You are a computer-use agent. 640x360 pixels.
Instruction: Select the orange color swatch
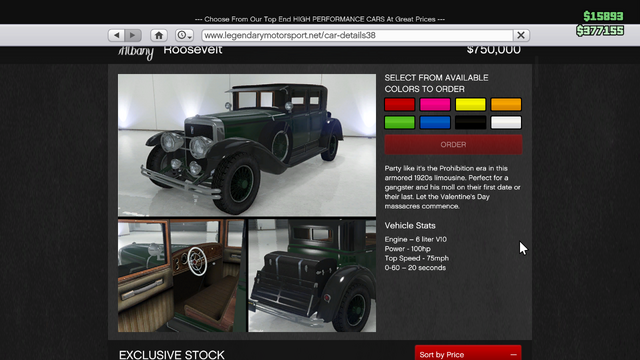[x=506, y=104]
